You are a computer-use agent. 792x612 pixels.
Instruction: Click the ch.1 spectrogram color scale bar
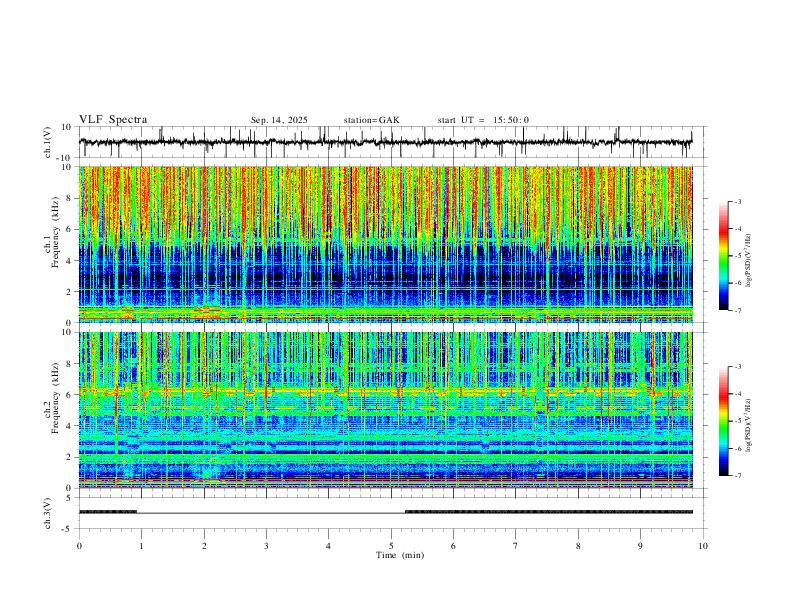723,256
